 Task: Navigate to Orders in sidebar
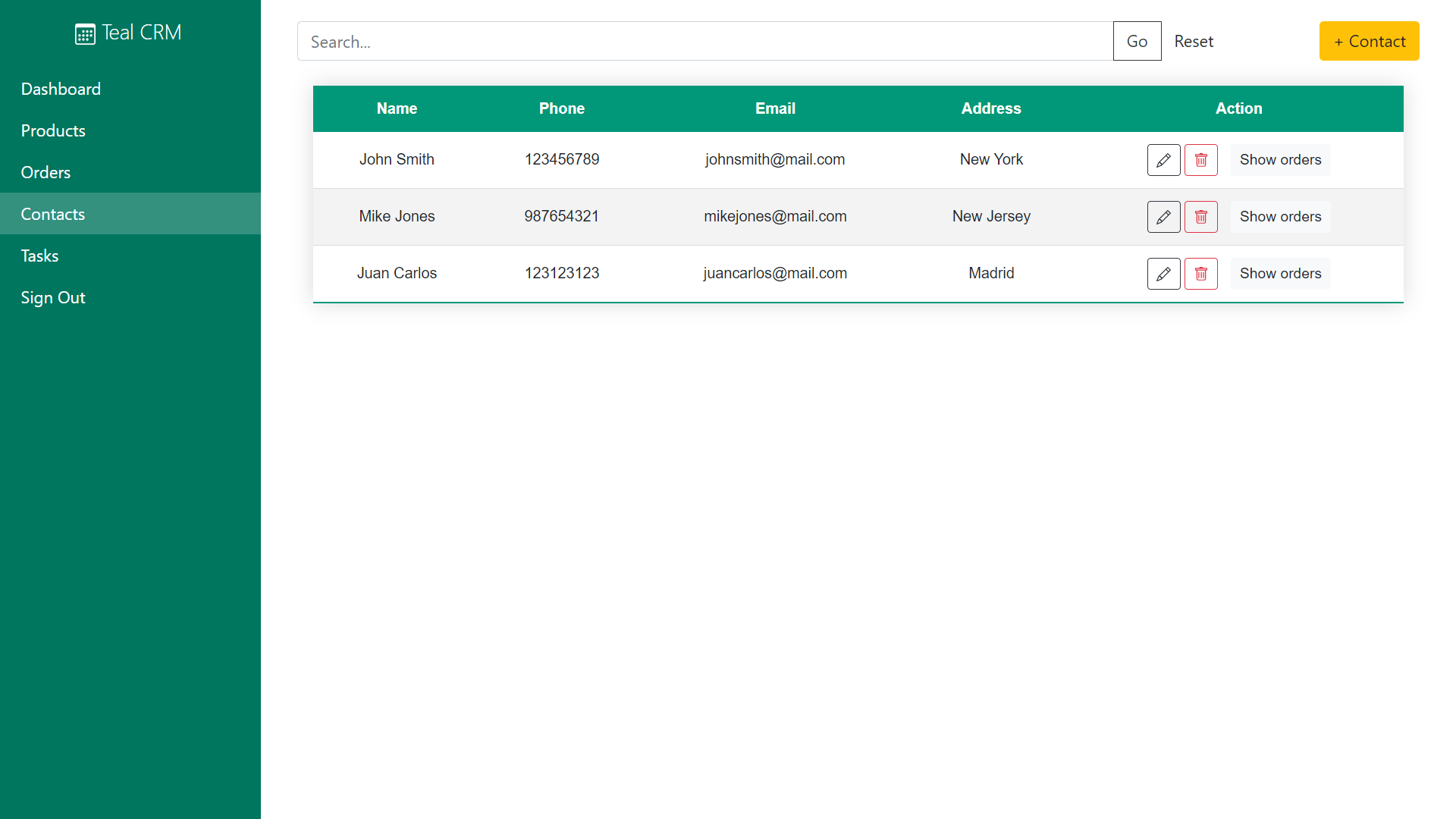click(x=45, y=173)
